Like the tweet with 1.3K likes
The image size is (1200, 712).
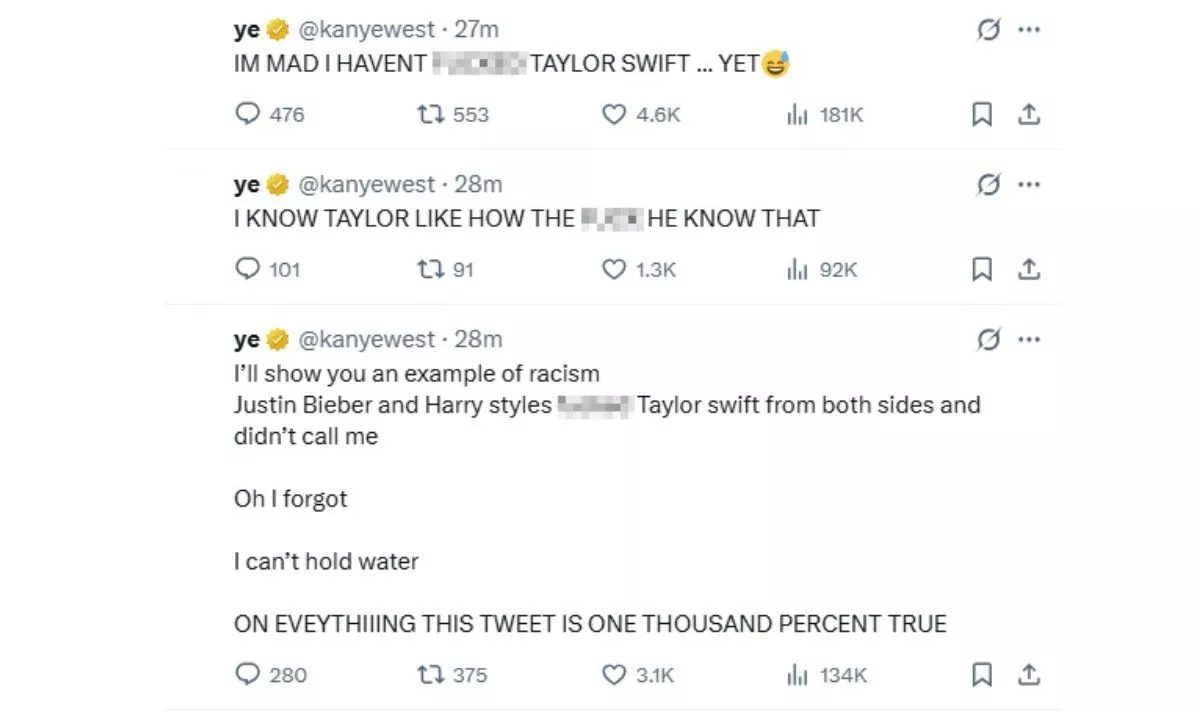pos(613,269)
